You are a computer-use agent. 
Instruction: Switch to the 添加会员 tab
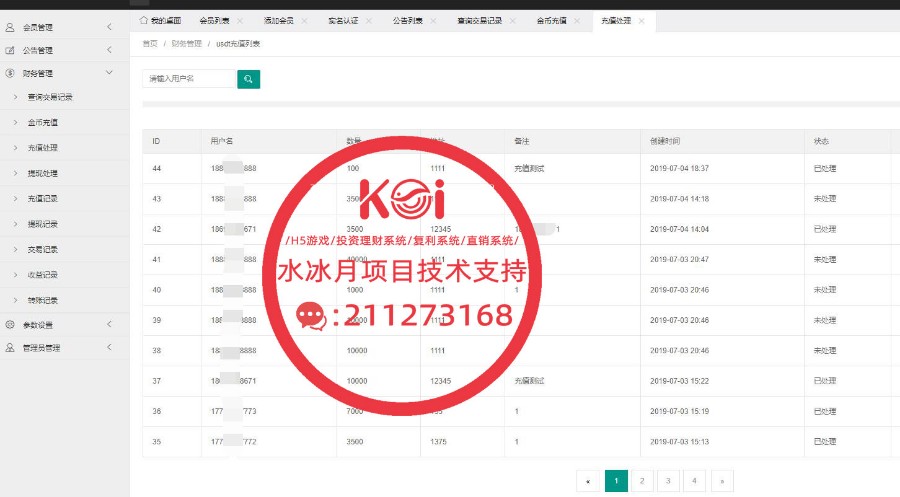tap(278, 21)
